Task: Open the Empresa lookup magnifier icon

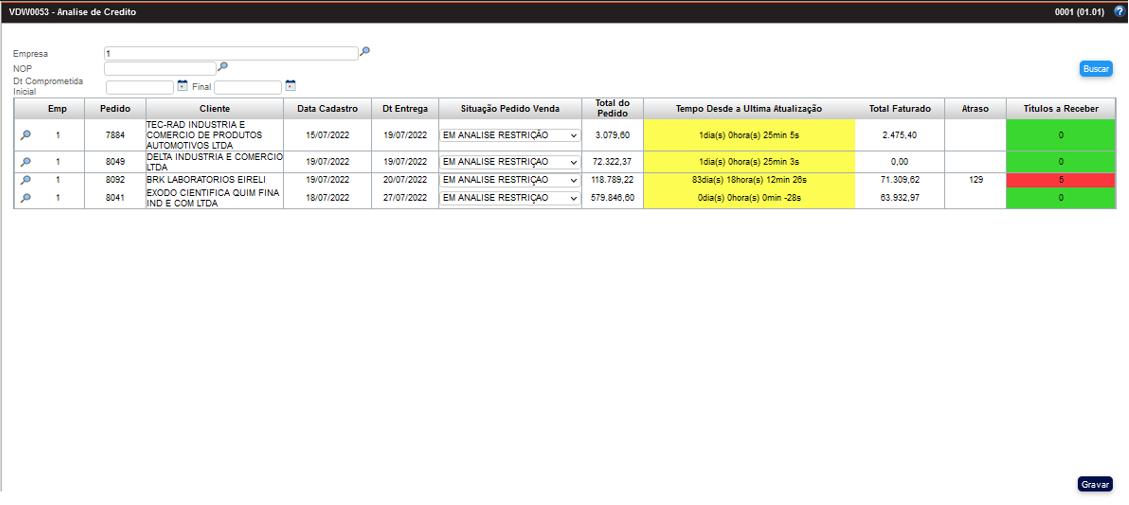Action: (x=365, y=52)
